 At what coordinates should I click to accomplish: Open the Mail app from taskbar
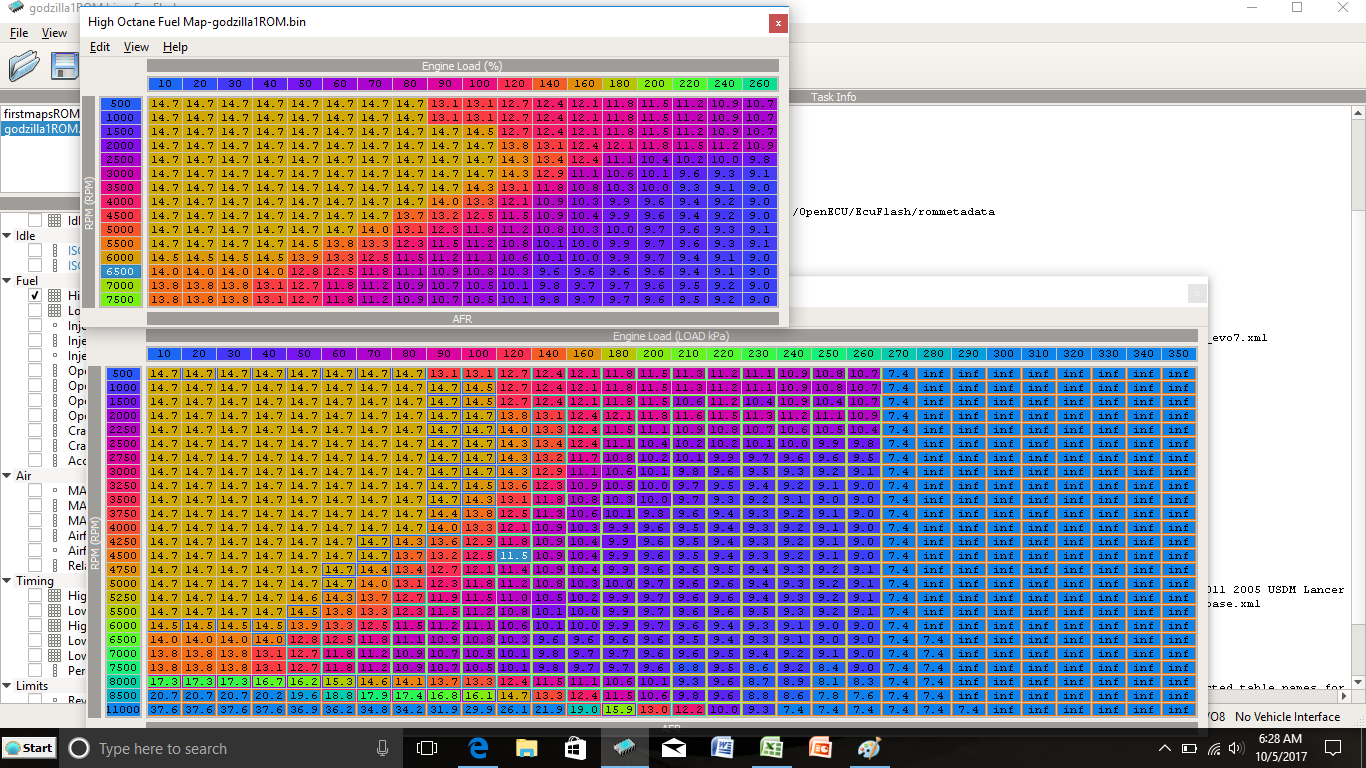tap(673, 748)
